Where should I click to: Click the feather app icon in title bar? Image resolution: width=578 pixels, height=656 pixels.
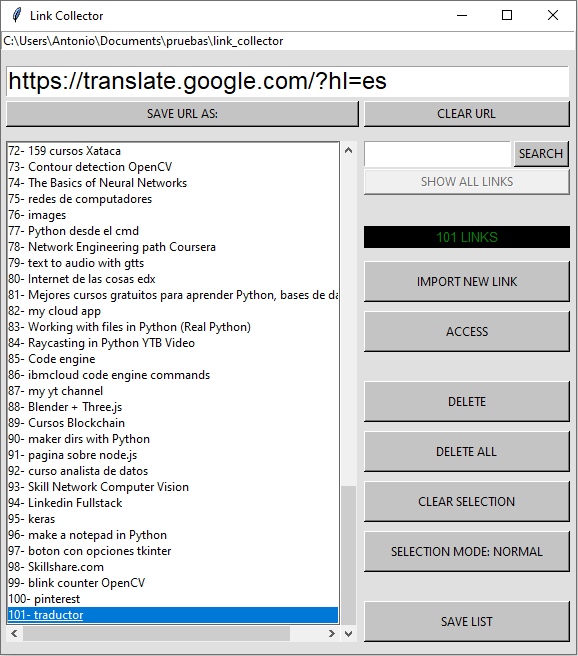(17, 15)
